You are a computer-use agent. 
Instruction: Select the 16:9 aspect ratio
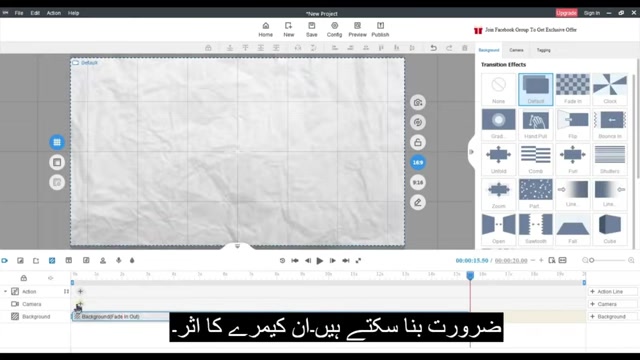pyautogui.click(x=418, y=162)
